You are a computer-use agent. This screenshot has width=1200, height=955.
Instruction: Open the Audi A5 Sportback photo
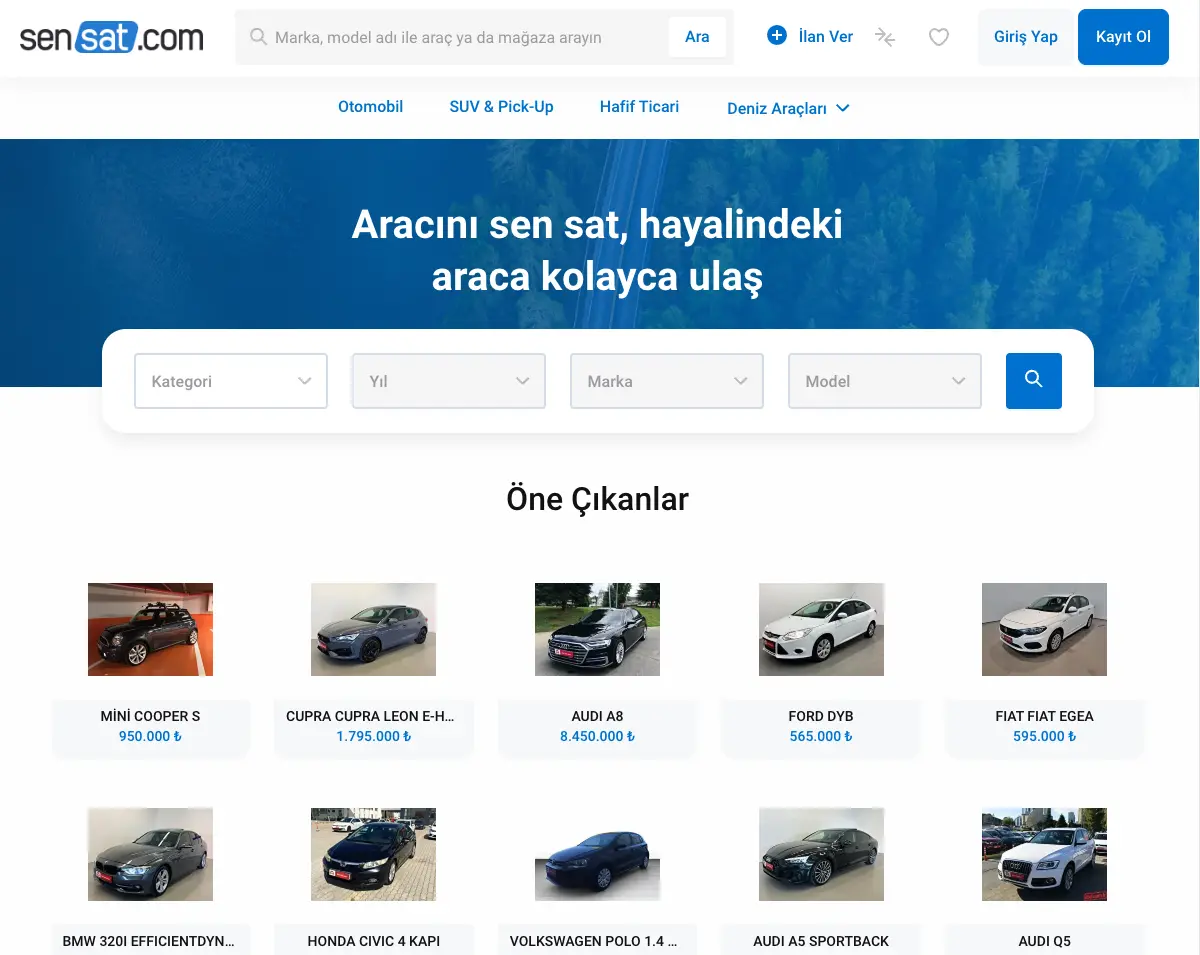pos(821,854)
